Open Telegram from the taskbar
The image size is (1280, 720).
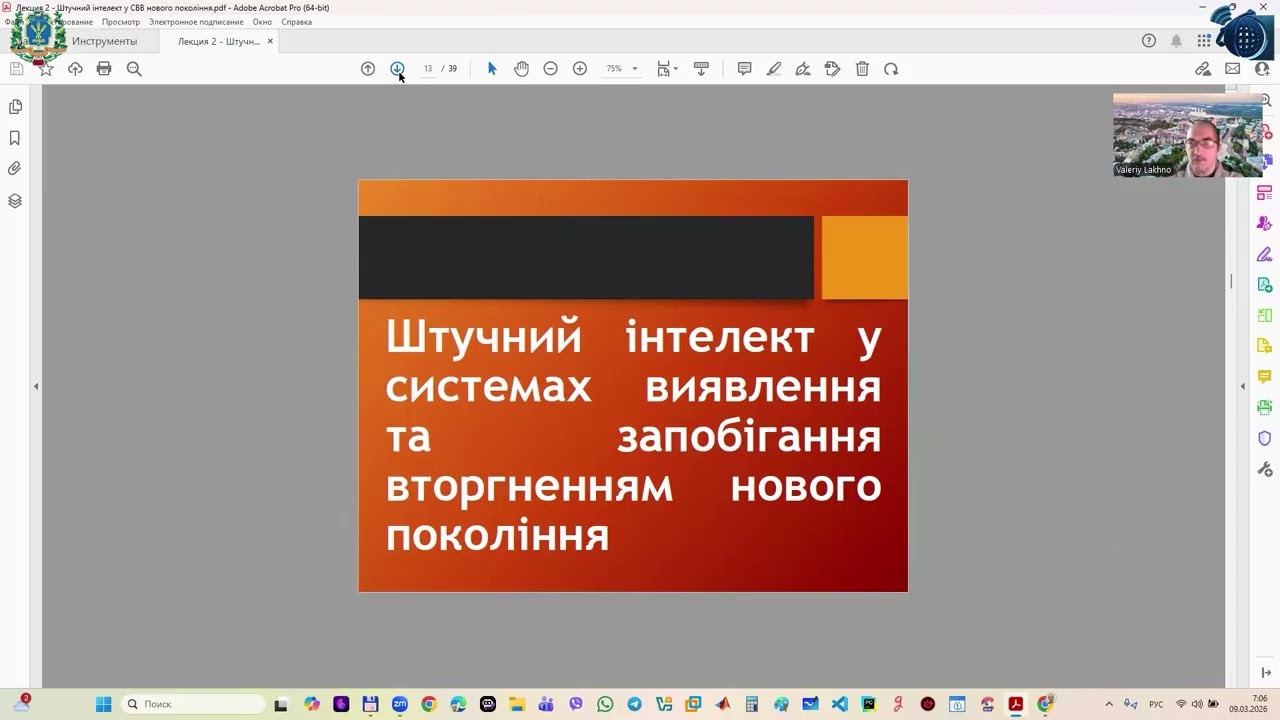click(634, 704)
